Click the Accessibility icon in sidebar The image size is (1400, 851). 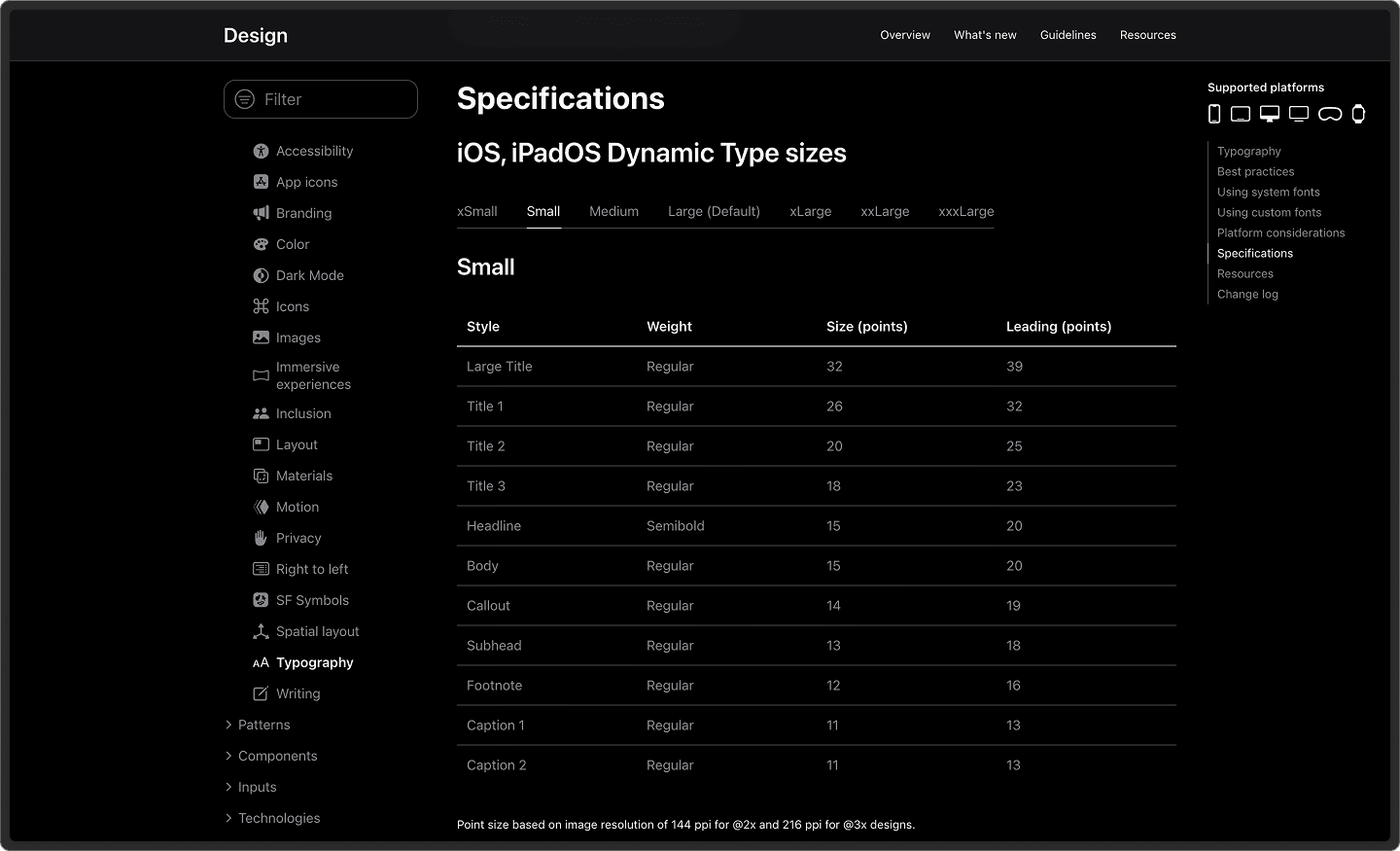[x=261, y=151]
